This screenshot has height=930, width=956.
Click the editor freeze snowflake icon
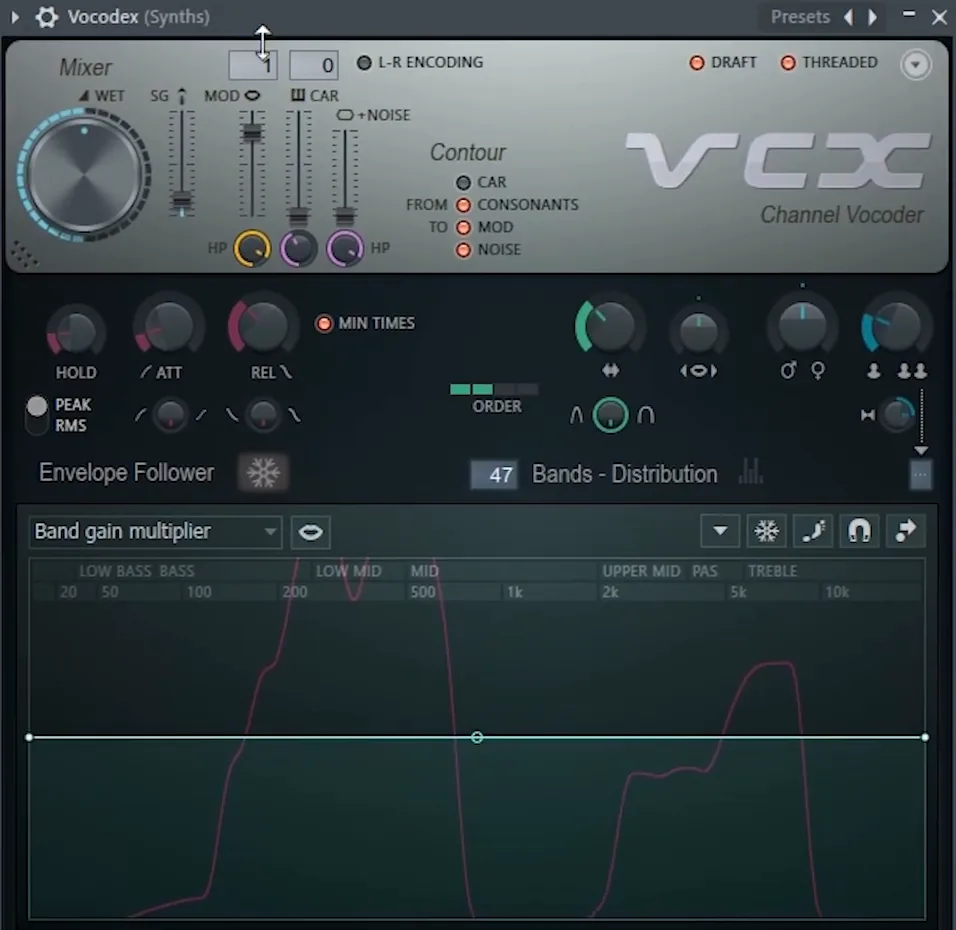[766, 531]
